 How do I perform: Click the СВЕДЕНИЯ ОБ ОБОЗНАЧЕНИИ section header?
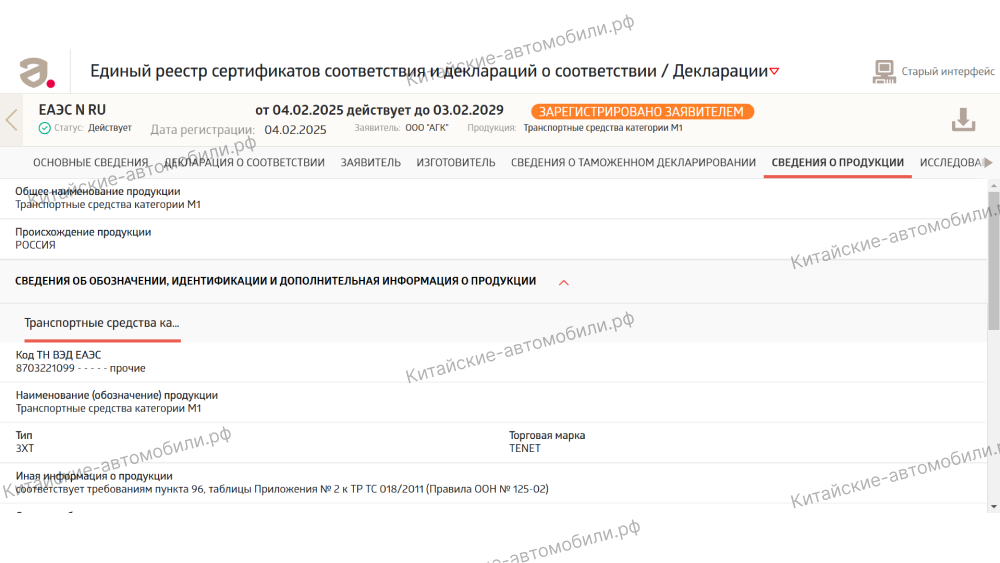pyautogui.click(x=276, y=281)
